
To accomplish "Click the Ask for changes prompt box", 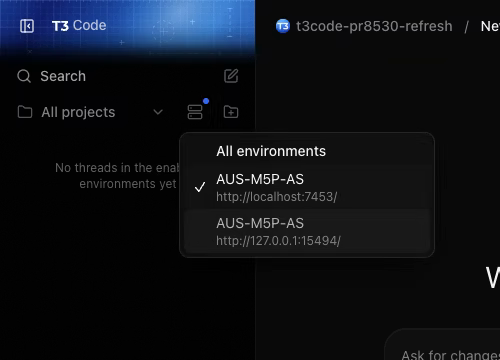I will pos(442,345).
